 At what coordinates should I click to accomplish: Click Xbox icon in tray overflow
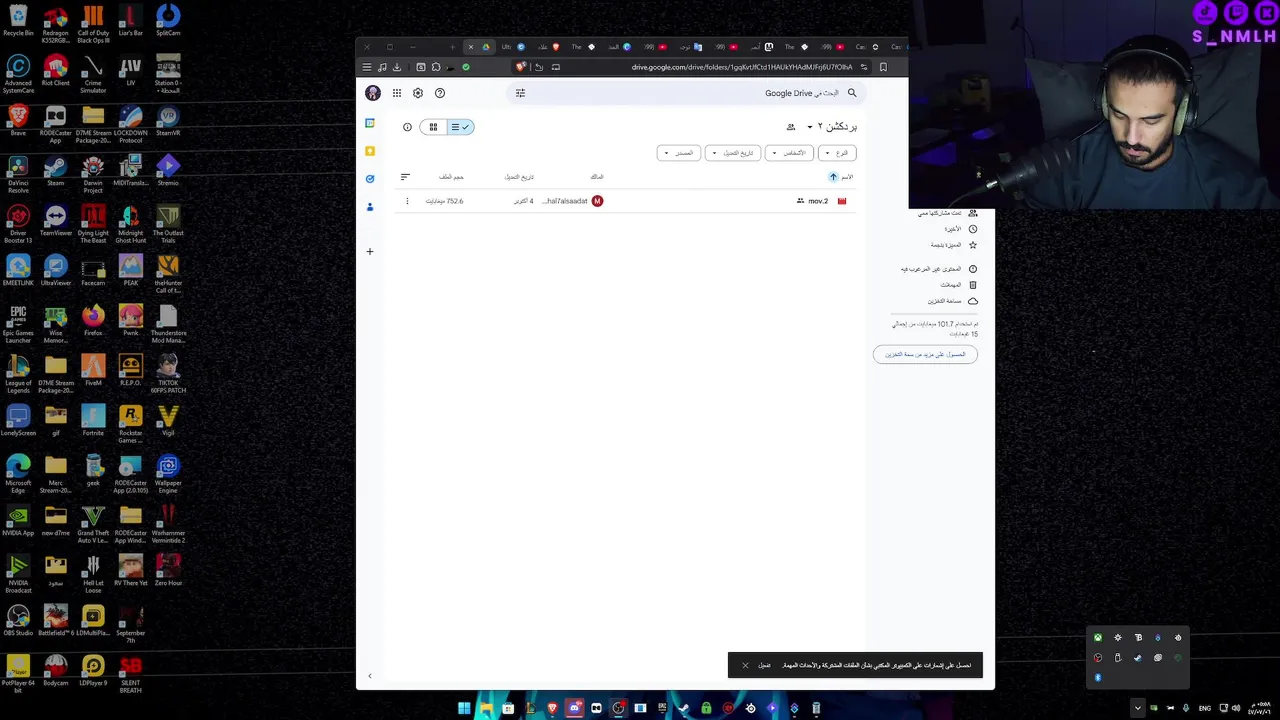pyautogui.click(x=1098, y=637)
